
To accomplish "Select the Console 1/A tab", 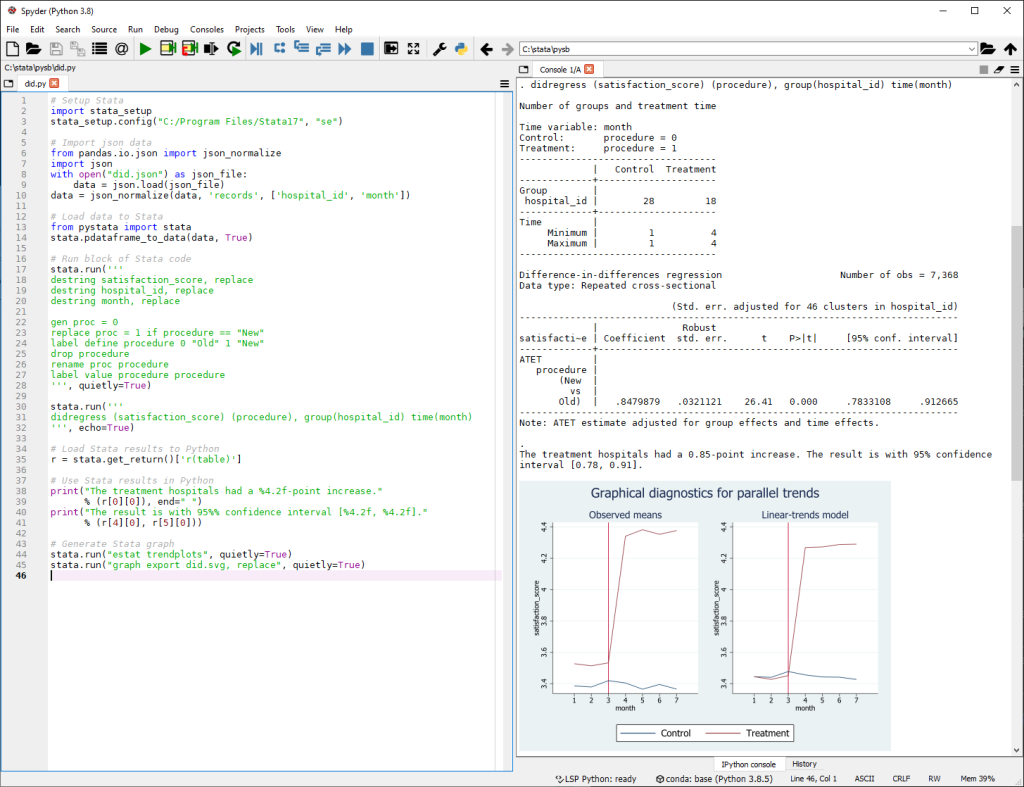I will click(x=560, y=69).
